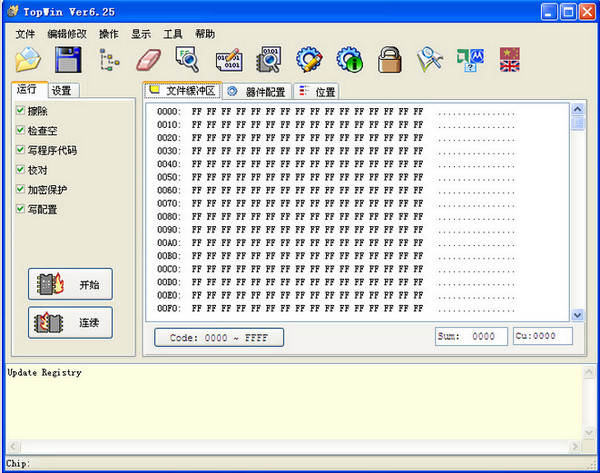
Task: Save buffer using floppy disk icon
Action: 68,59
